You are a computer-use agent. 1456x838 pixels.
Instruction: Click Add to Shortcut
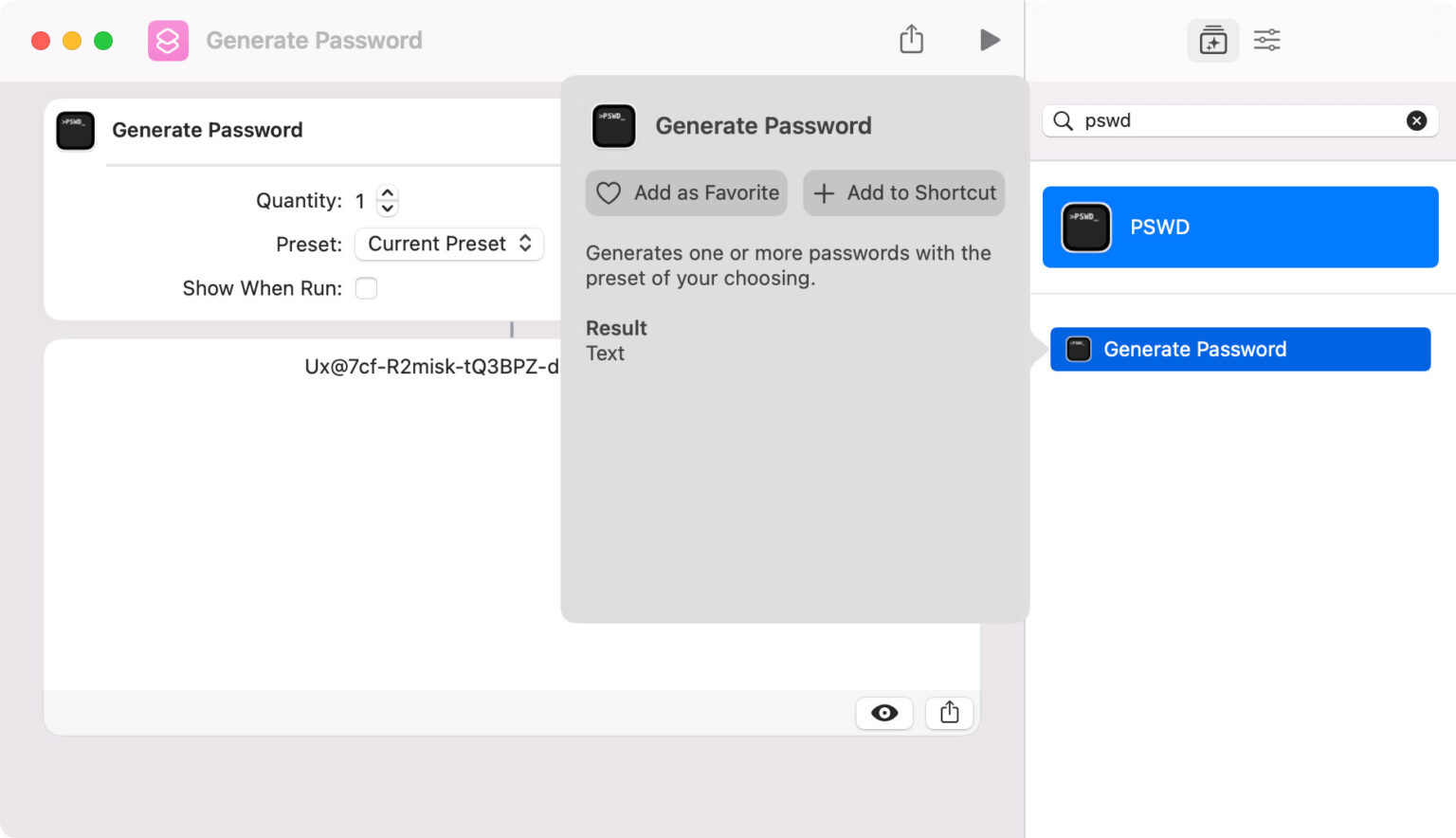click(x=903, y=192)
